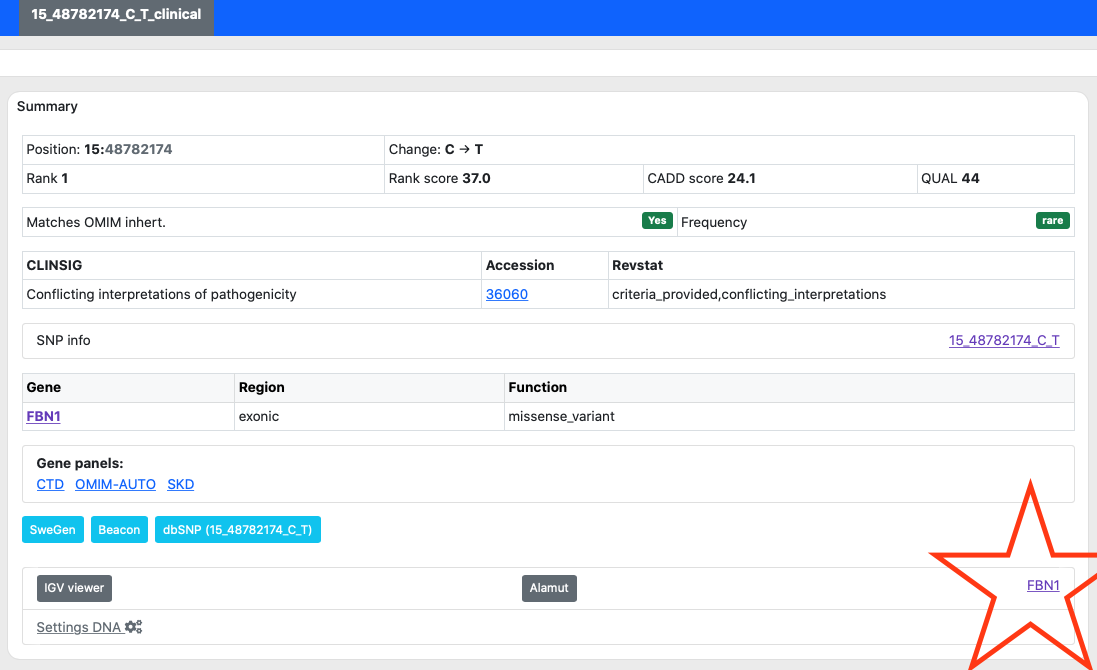Open the variant in Alamut
Screen dimensions: 1097x670
pyautogui.click(x=549, y=588)
